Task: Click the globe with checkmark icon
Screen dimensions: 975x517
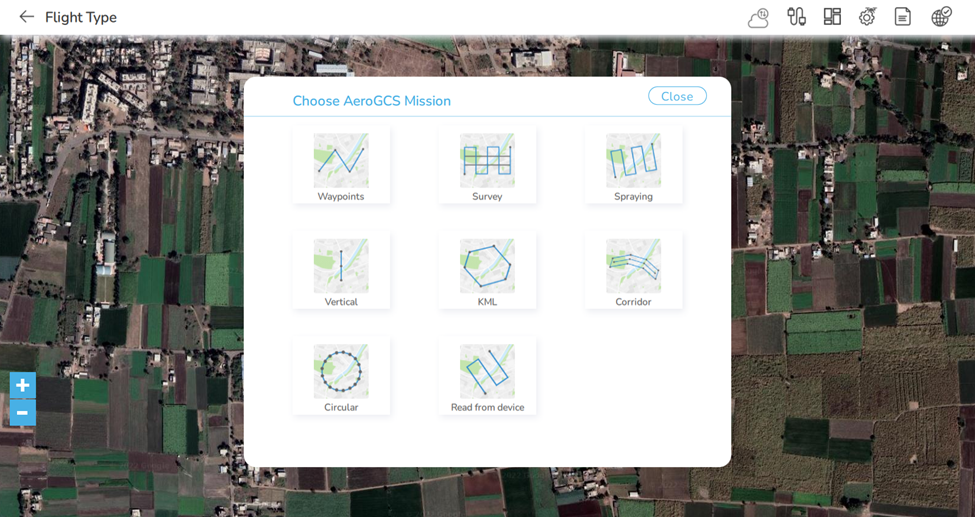Action: tap(941, 17)
